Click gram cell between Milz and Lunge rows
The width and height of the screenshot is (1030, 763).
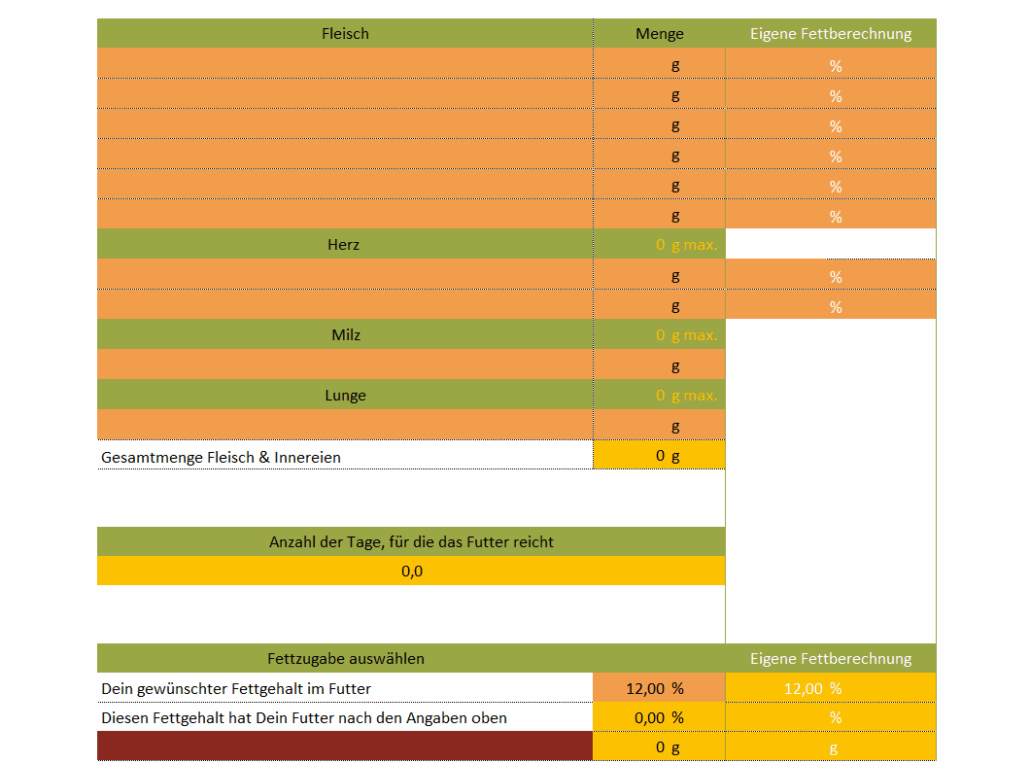(x=660, y=364)
